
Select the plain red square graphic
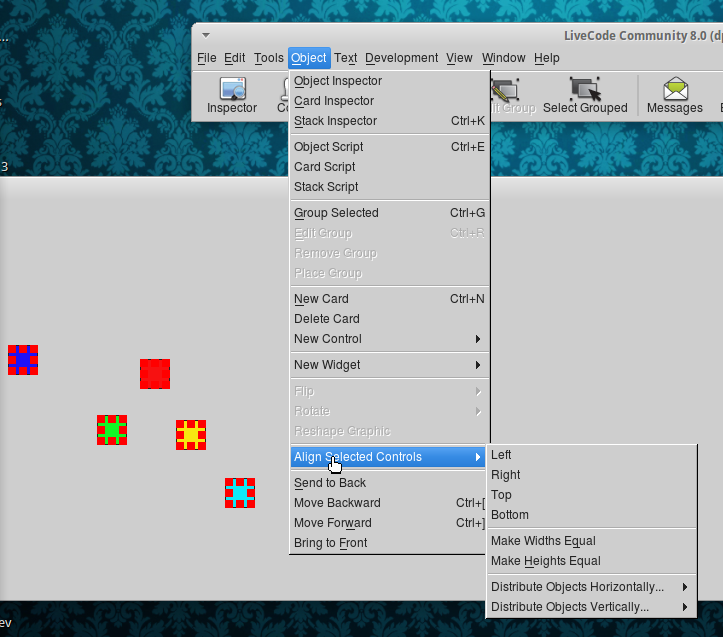(155, 374)
